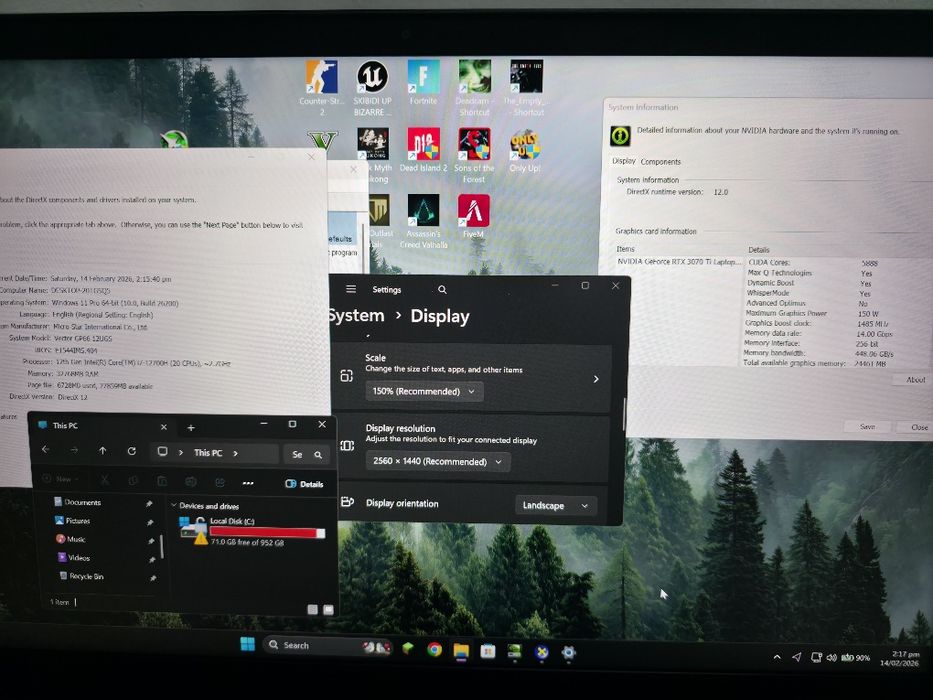Click the taskbar Search box

(x=327, y=645)
